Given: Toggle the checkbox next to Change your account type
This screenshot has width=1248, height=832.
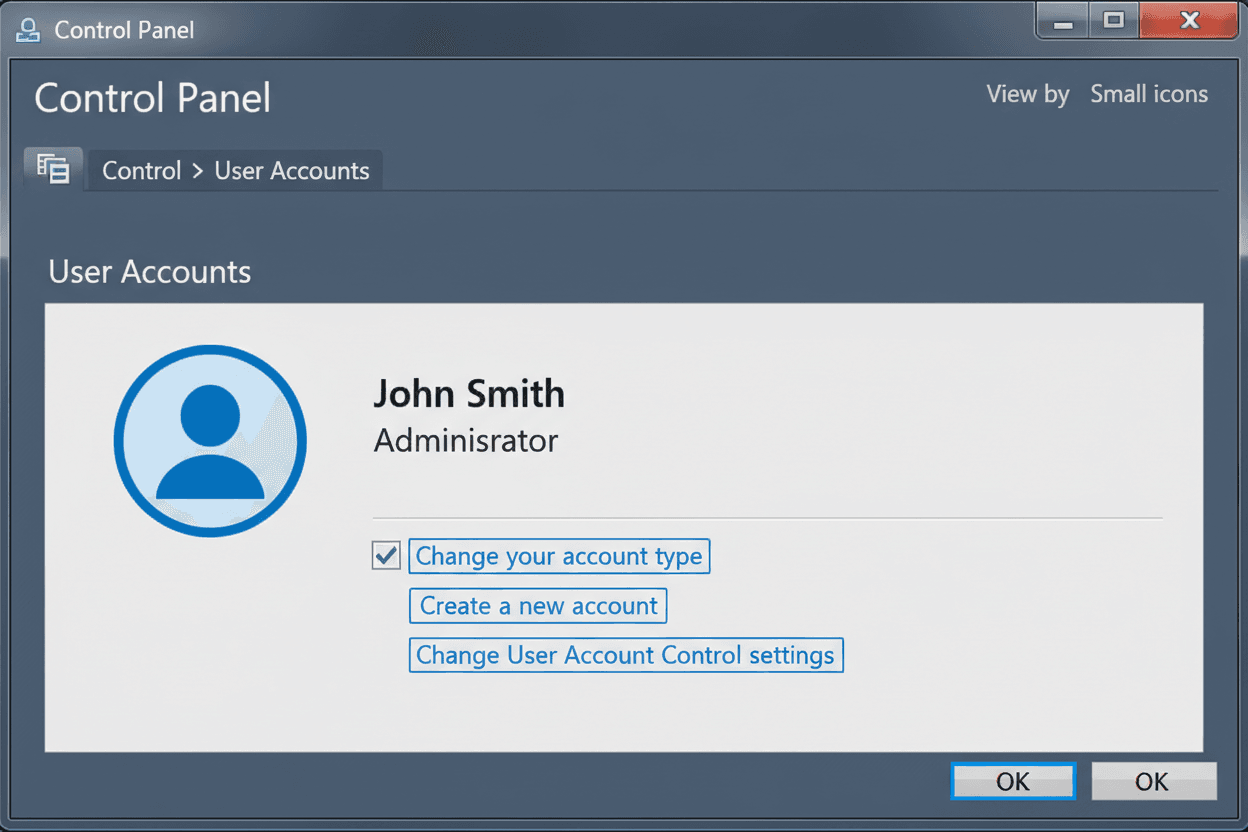Looking at the screenshot, I should 386,555.
